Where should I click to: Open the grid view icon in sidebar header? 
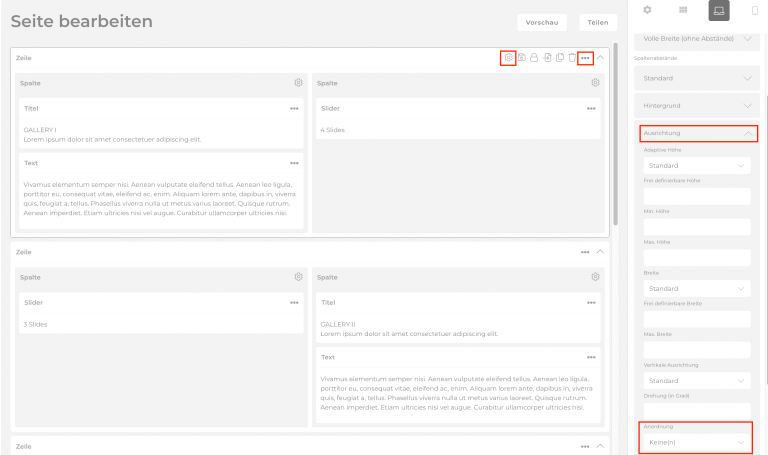pyautogui.click(x=683, y=10)
